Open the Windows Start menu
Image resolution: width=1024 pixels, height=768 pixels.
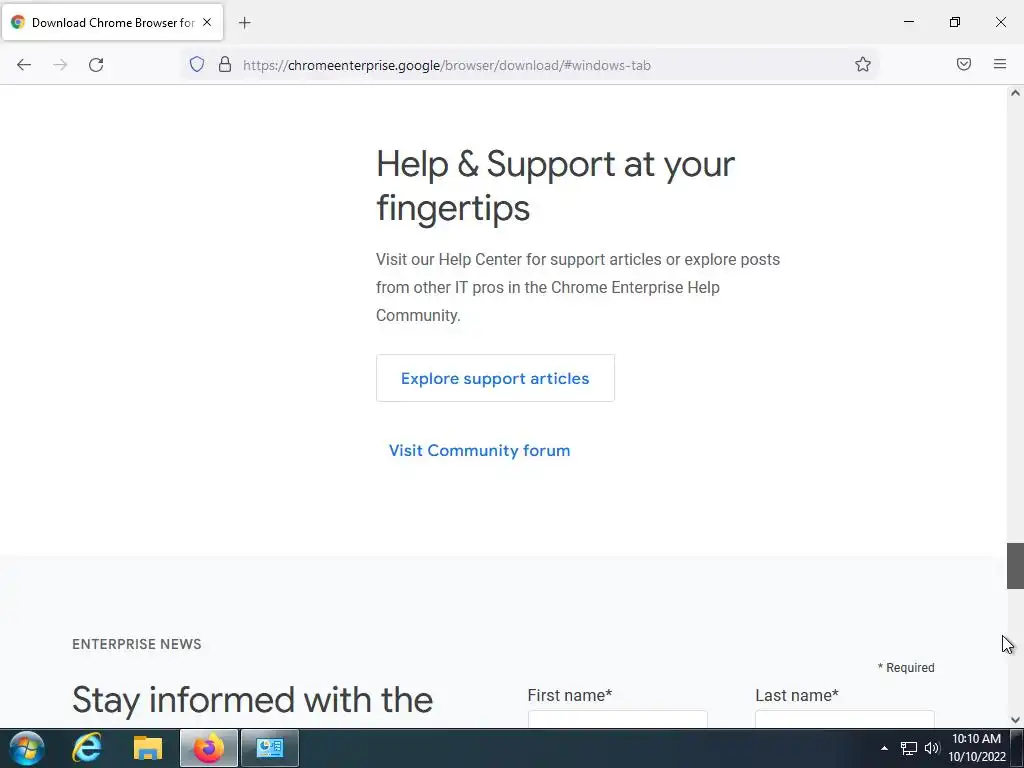[x=27, y=748]
